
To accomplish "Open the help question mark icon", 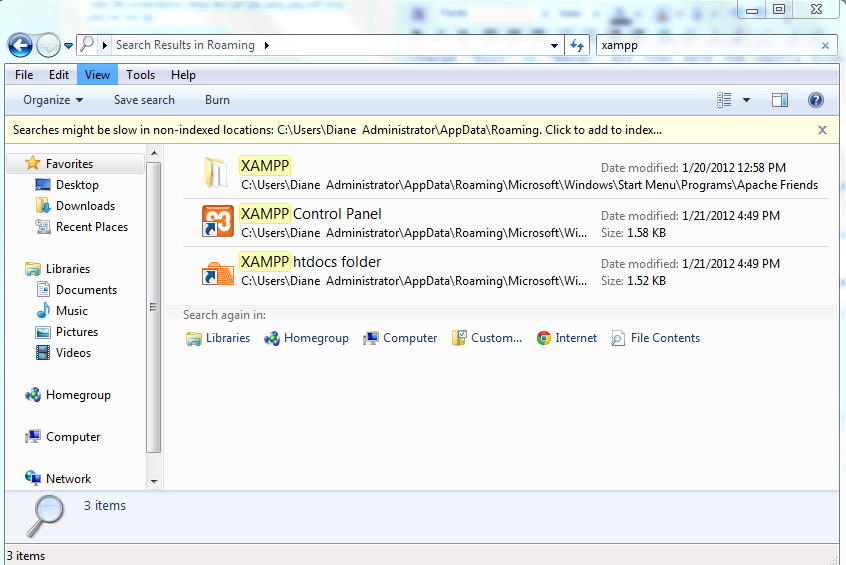I will pos(815,100).
